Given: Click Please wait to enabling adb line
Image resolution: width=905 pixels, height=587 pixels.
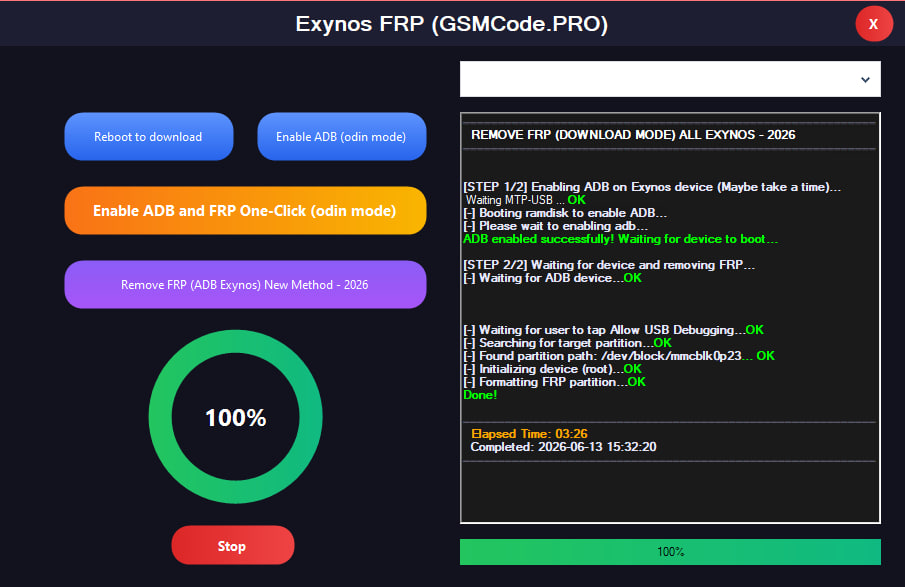Looking at the screenshot, I should [556, 226].
